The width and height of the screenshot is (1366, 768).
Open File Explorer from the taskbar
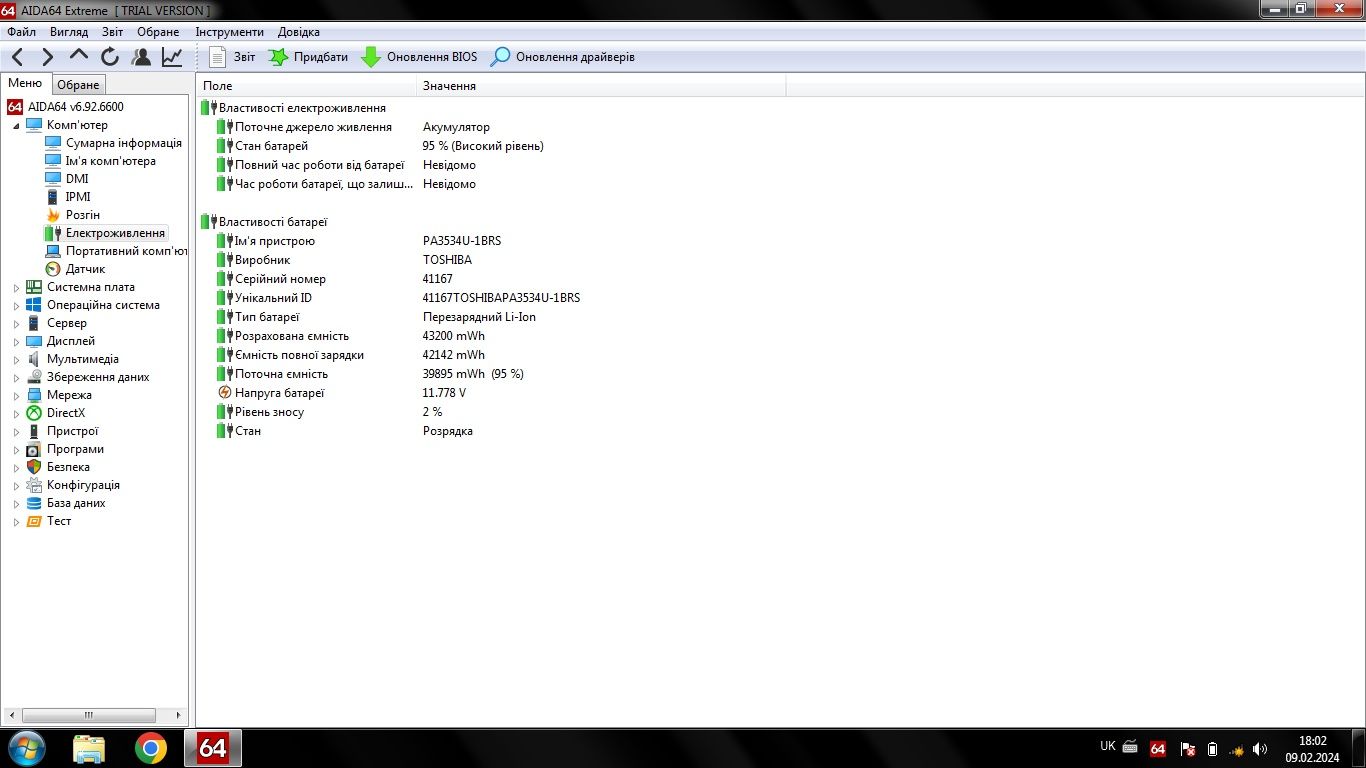coord(89,748)
